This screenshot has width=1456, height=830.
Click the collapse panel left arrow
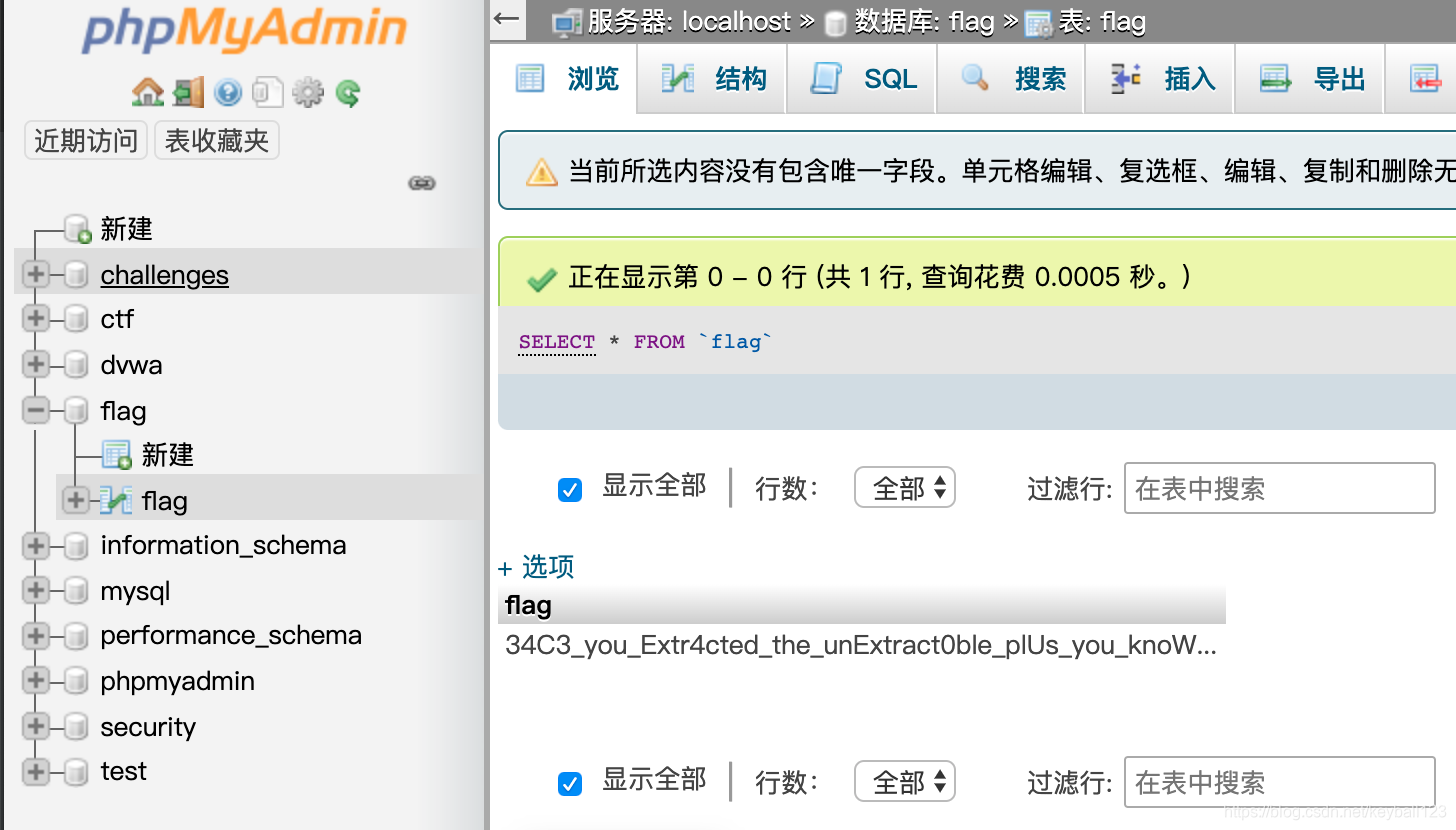point(507,19)
